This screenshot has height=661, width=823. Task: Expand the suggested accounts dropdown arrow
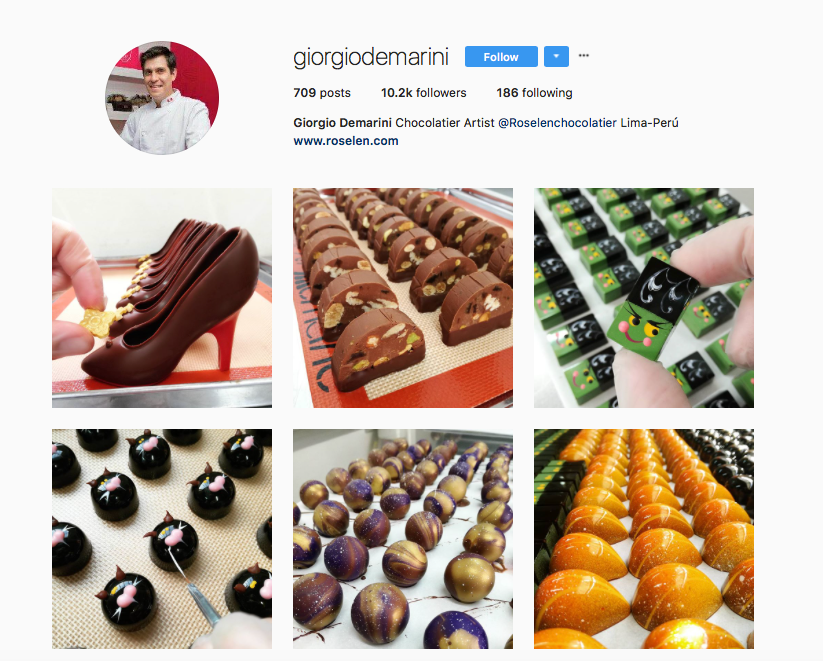[x=556, y=57]
